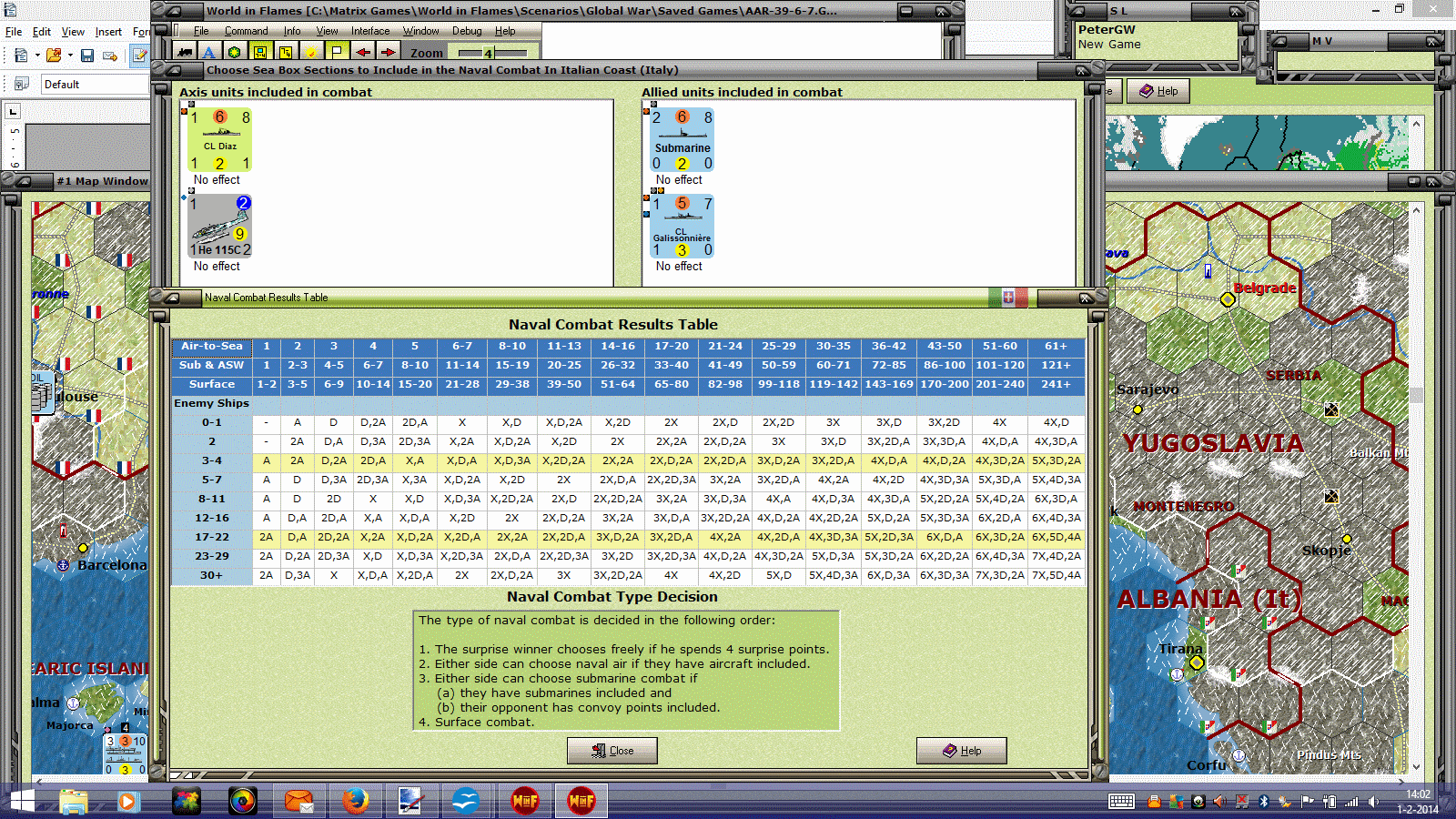This screenshot has width=1456, height=819.
Task: Click the Air-to-Sea row header
Action: pyautogui.click(x=212, y=346)
